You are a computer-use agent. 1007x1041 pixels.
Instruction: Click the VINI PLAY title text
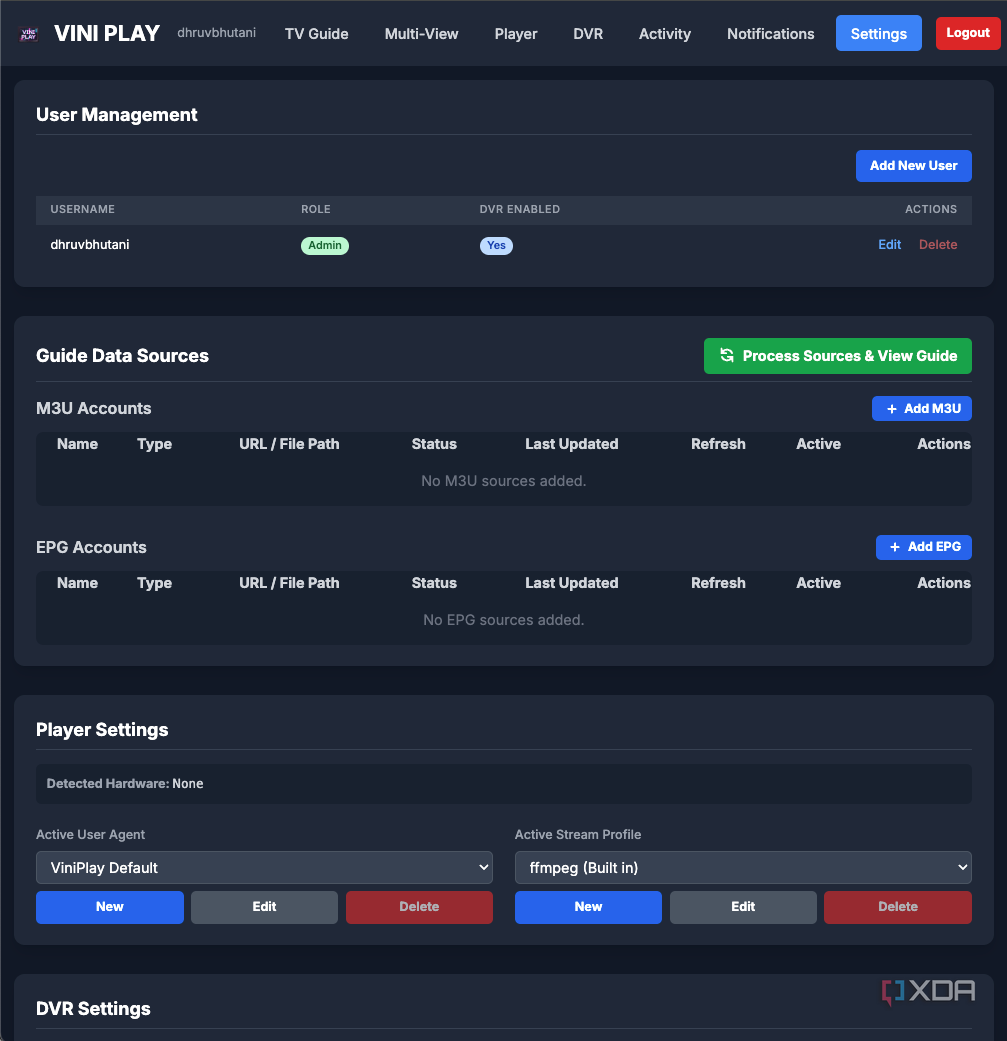click(x=107, y=33)
